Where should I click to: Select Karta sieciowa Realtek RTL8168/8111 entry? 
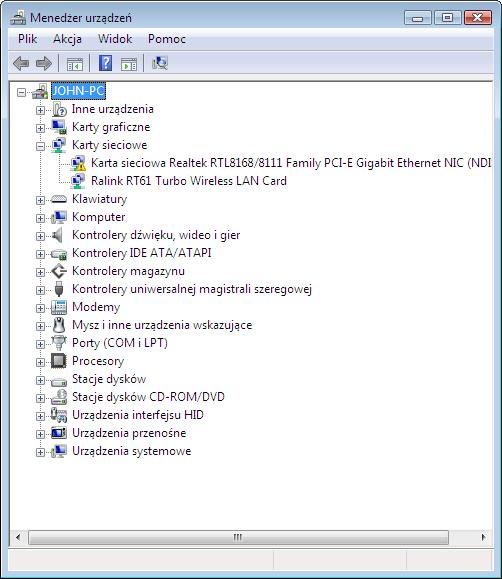pos(291,163)
